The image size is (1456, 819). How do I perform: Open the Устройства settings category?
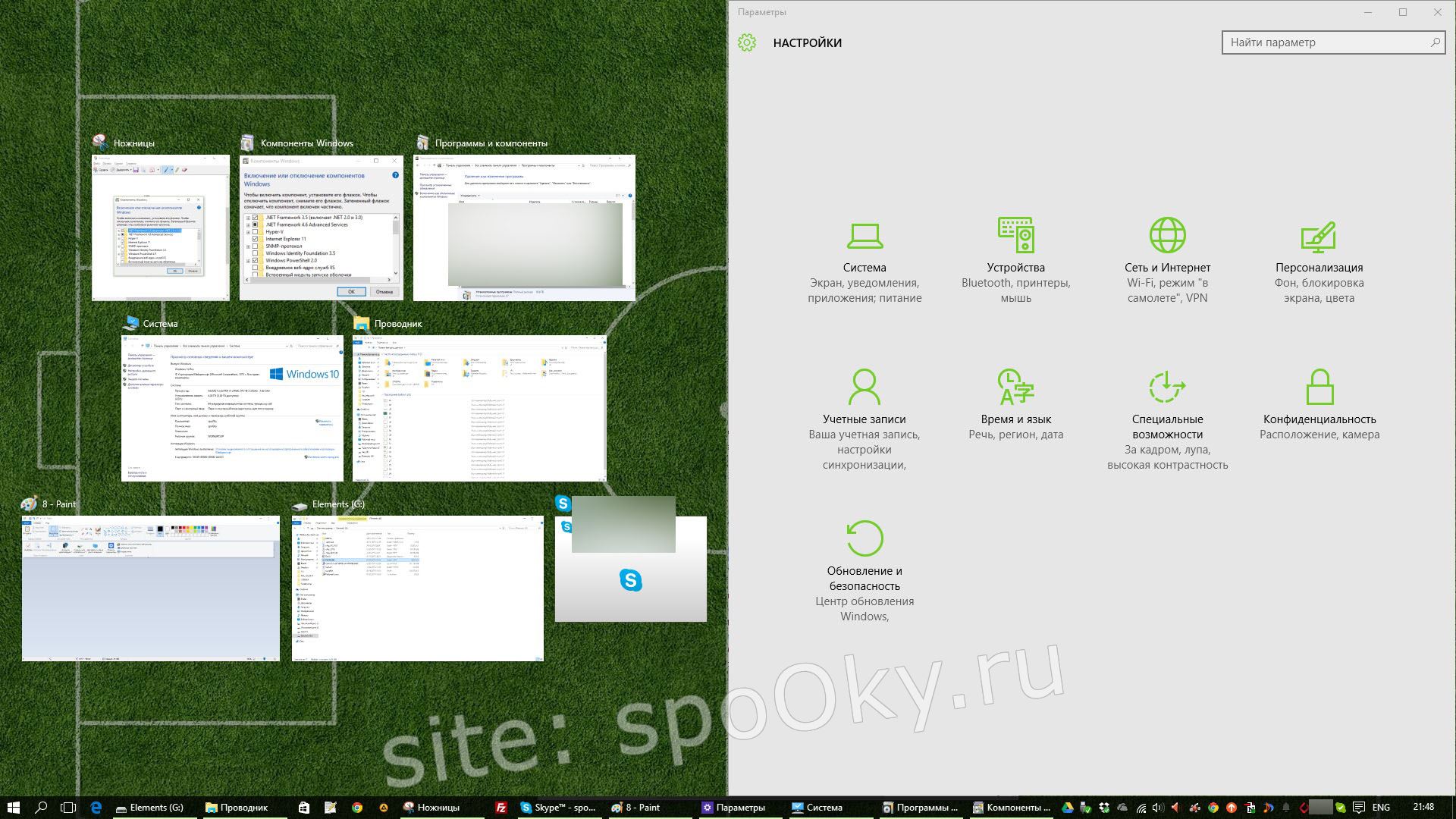pos(1016,262)
